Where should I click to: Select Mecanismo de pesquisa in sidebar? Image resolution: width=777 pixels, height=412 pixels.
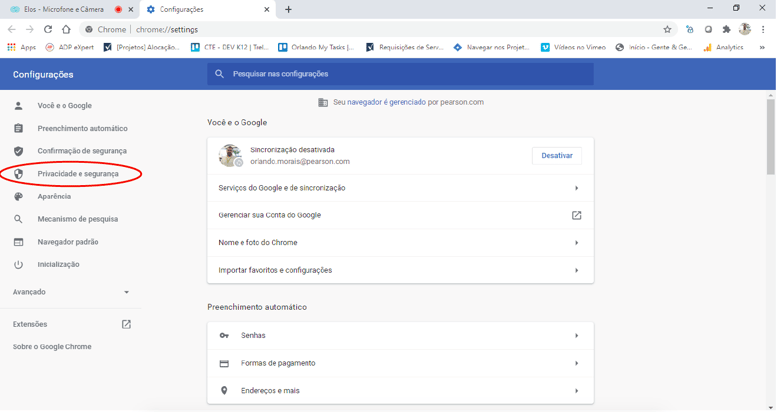point(77,219)
